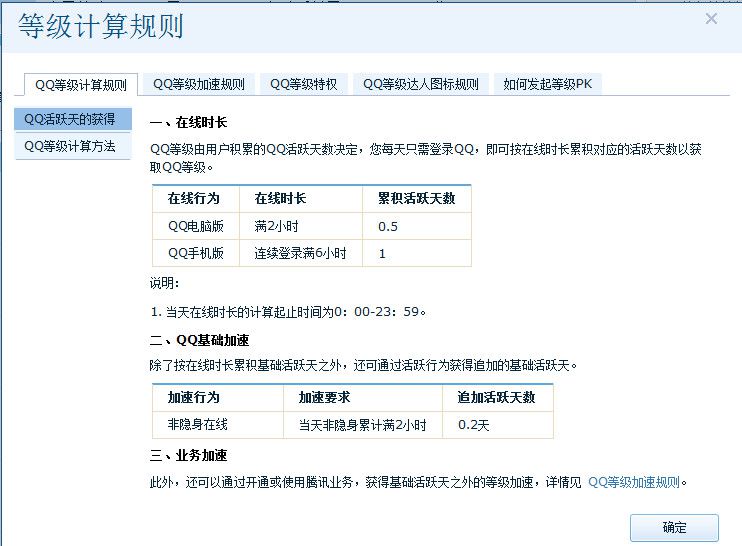Click the 等级计算规则 dialog title
This screenshot has width=742, height=546.
click(x=101, y=26)
